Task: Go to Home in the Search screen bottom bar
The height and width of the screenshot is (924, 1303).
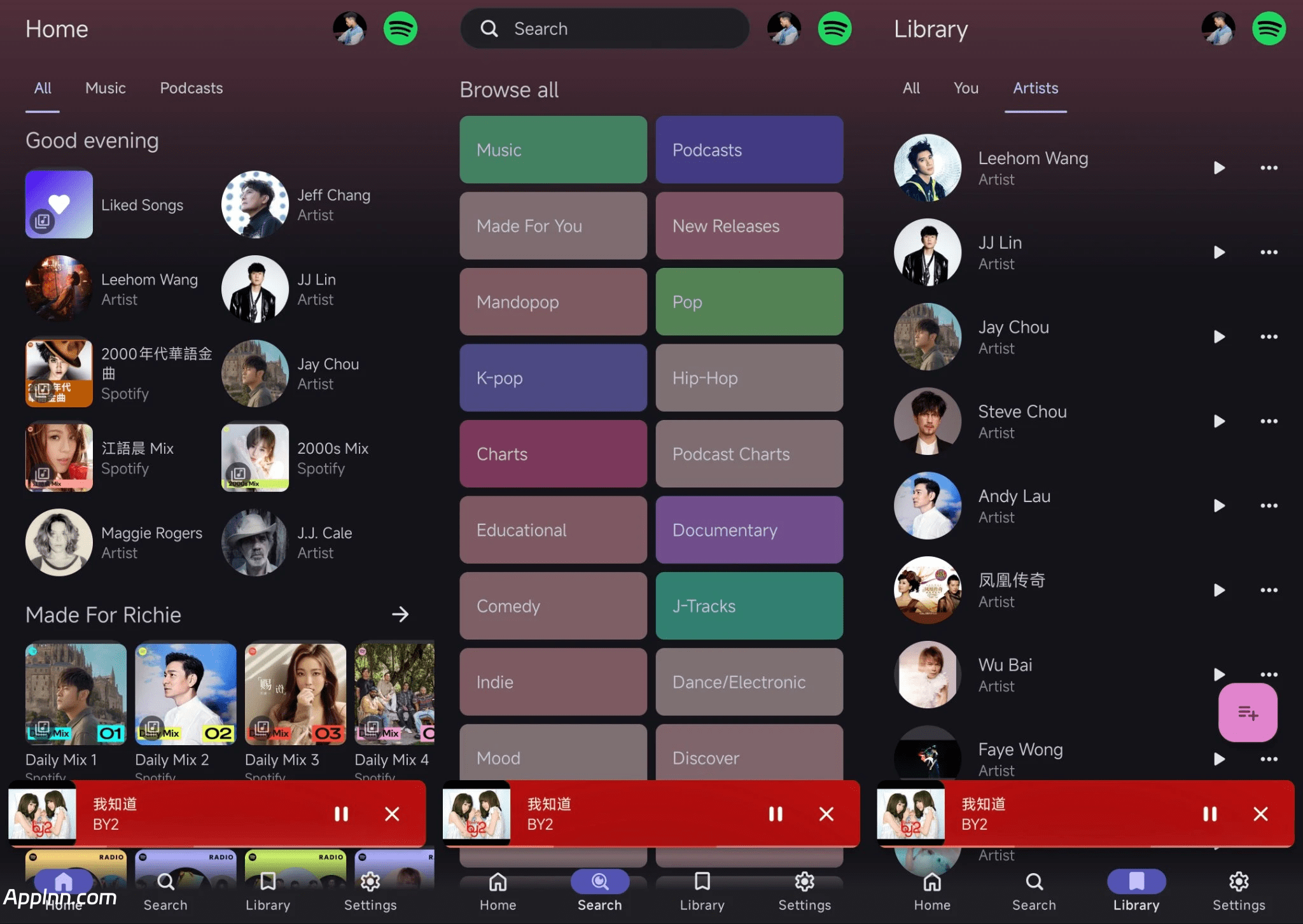Action: [498, 892]
